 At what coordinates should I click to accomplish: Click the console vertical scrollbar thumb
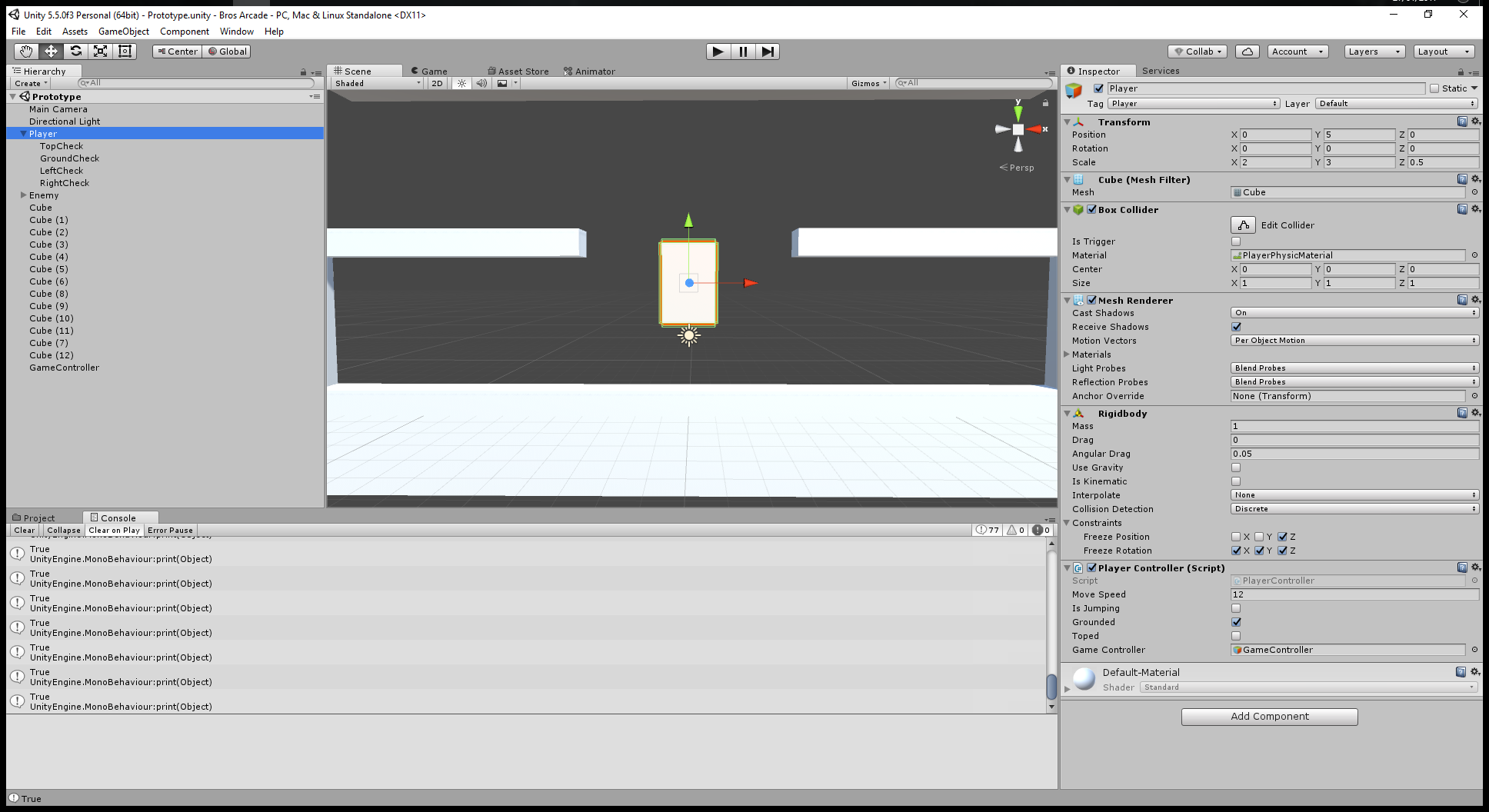coord(1051,686)
